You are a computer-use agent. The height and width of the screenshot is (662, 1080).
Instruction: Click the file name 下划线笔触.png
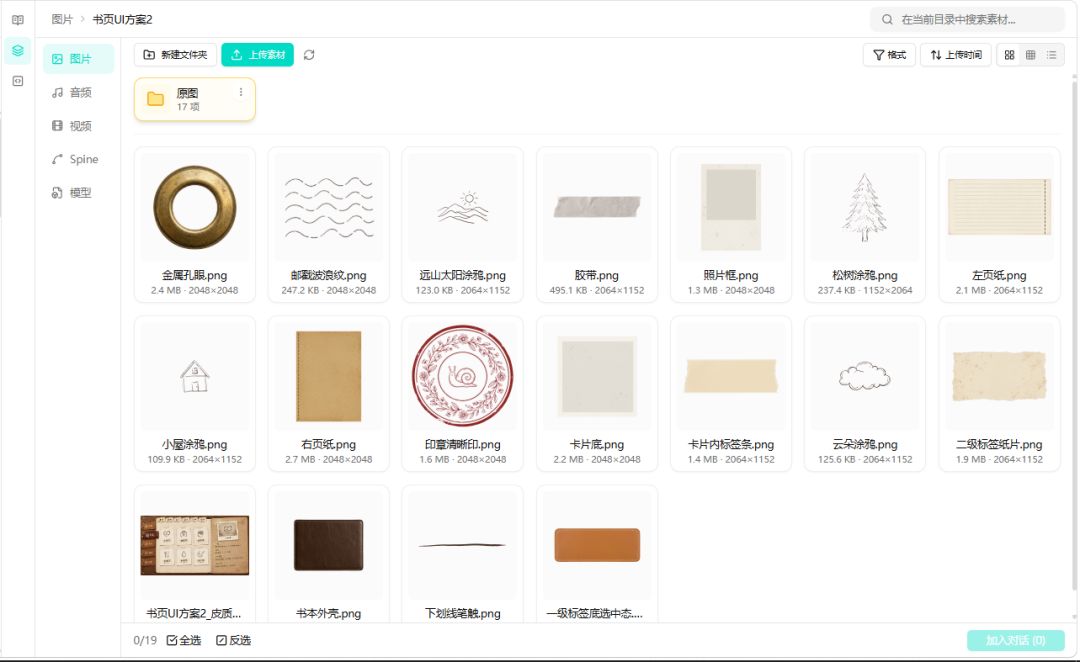click(463, 613)
